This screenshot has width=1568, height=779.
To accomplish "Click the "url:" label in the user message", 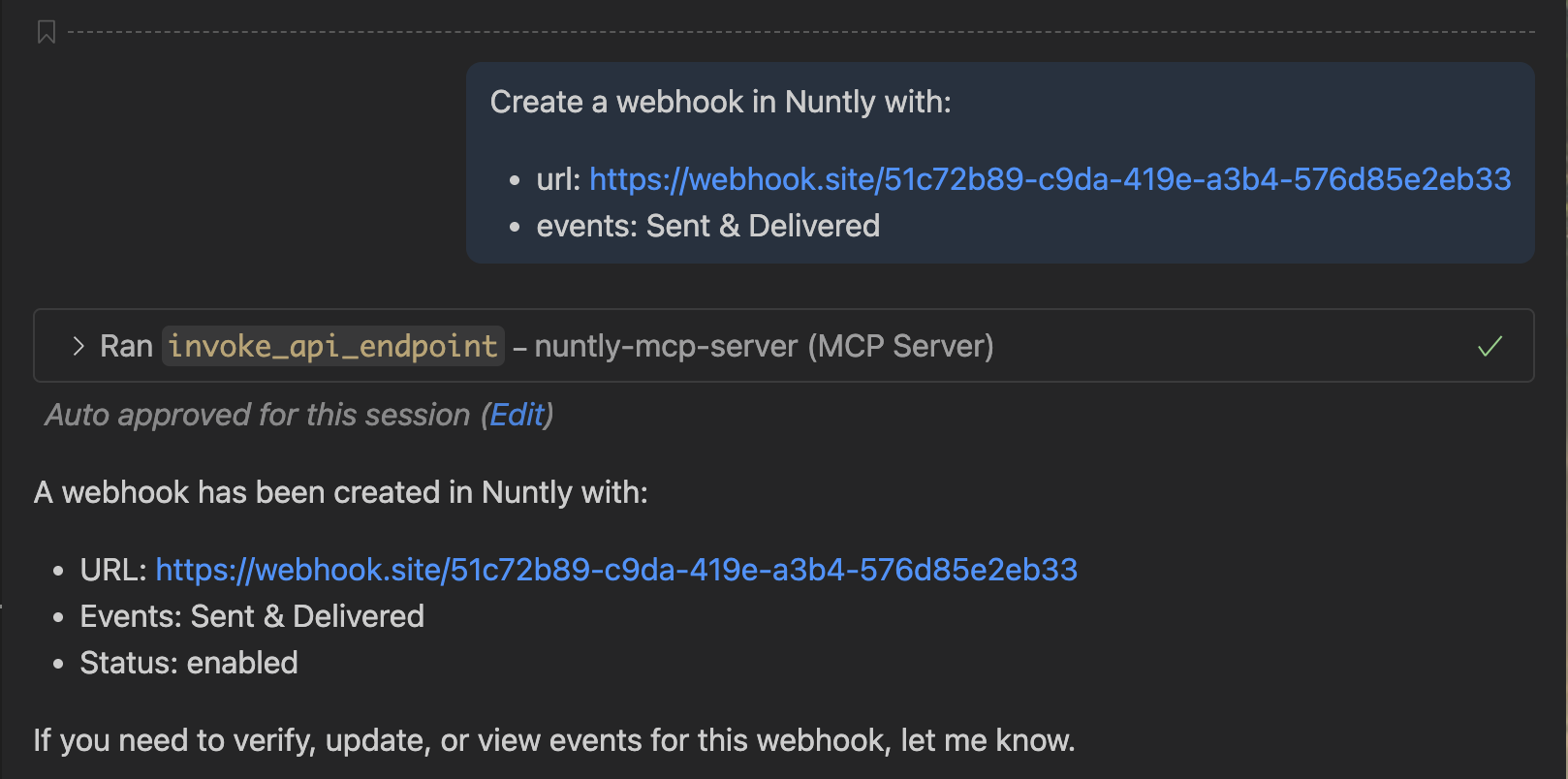I will pos(558,179).
